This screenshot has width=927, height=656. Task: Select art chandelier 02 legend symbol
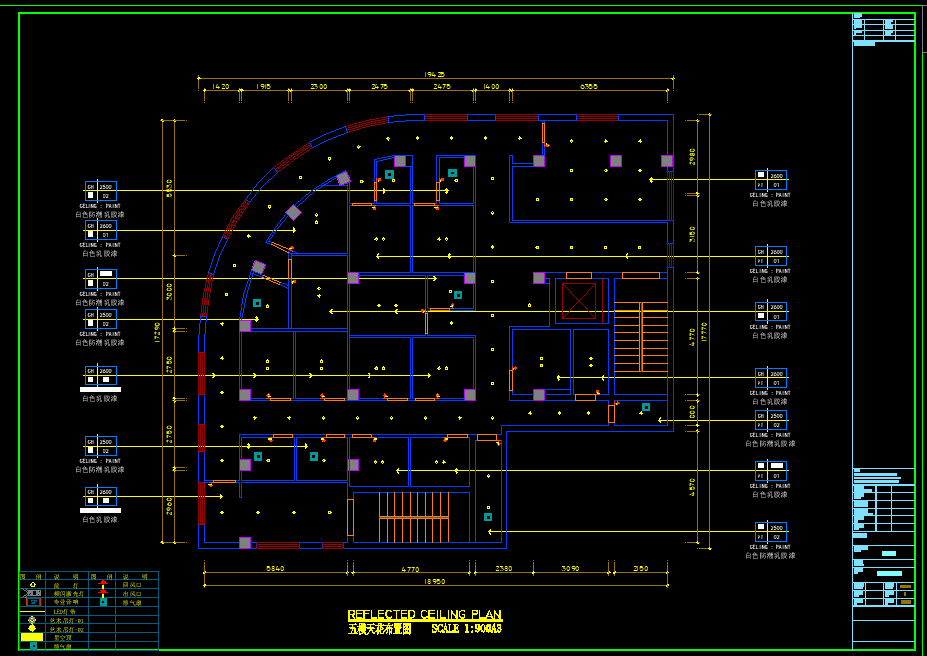pyautogui.click(x=32, y=628)
